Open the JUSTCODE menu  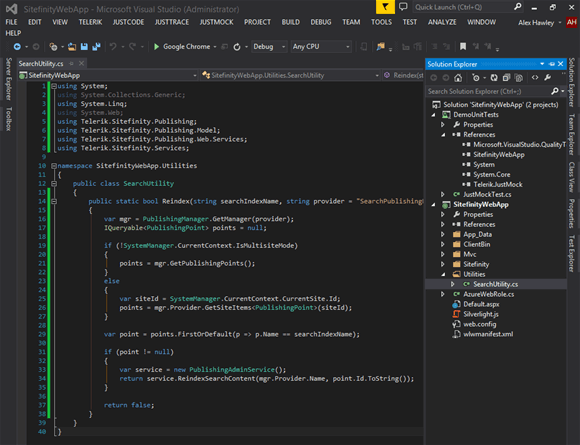[x=128, y=22]
